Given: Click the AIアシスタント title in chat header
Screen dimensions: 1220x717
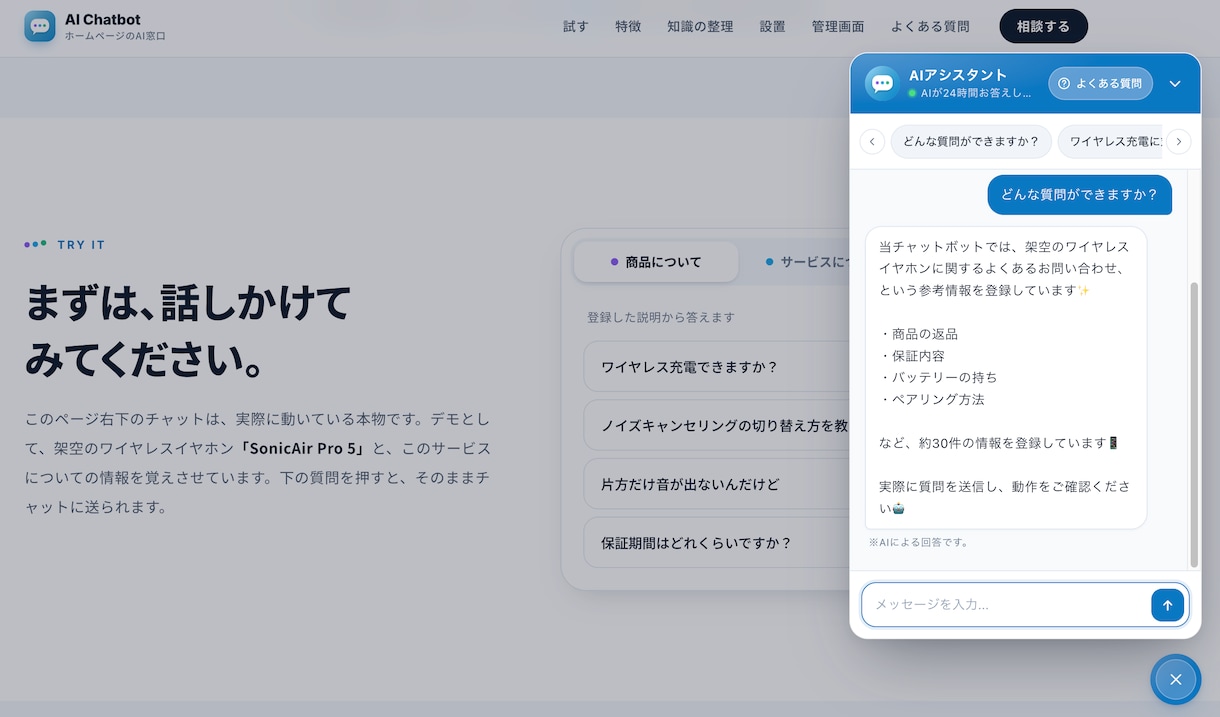Looking at the screenshot, I should point(958,75).
